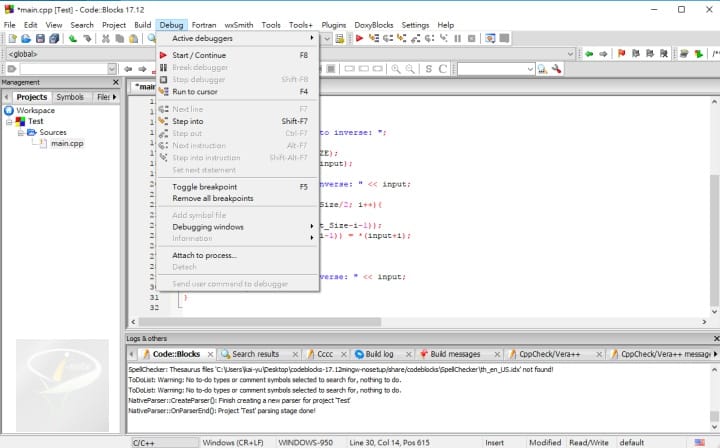Click the Toggle bookmark red flag icon
The width and height of the screenshot is (720, 448).
click(x=622, y=54)
